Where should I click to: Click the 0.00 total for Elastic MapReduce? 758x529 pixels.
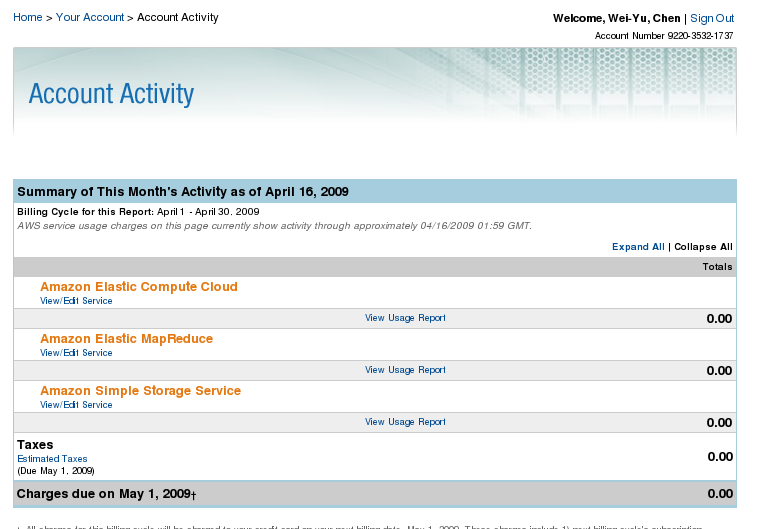coord(719,371)
